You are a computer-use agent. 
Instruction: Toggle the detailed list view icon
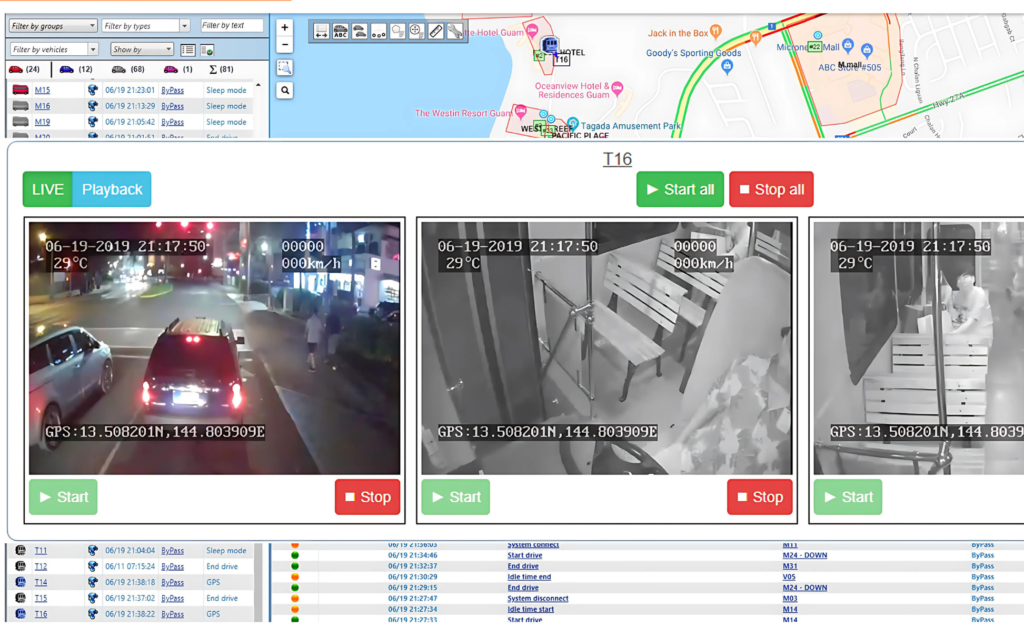[x=187, y=49]
